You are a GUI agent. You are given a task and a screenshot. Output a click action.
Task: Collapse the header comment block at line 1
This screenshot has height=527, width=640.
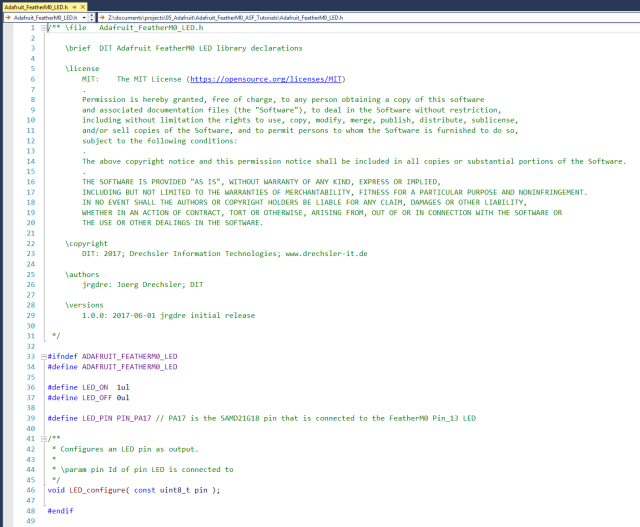pos(44,28)
